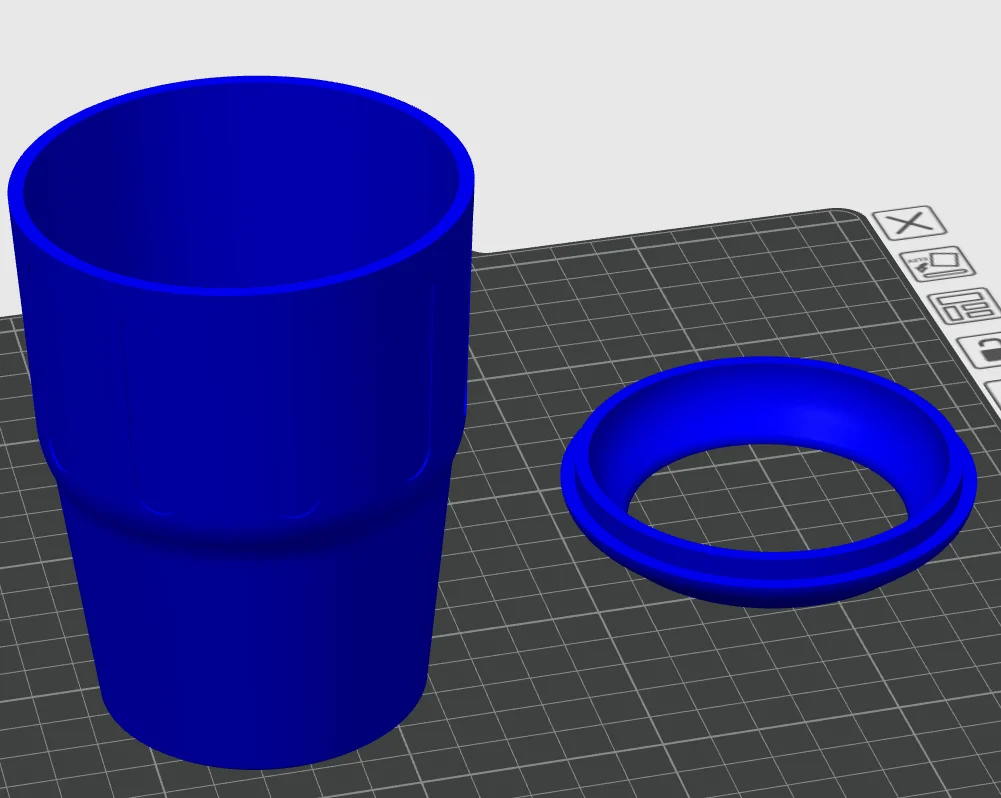
Task: Click the remove all objects X icon
Action: (x=909, y=222)
